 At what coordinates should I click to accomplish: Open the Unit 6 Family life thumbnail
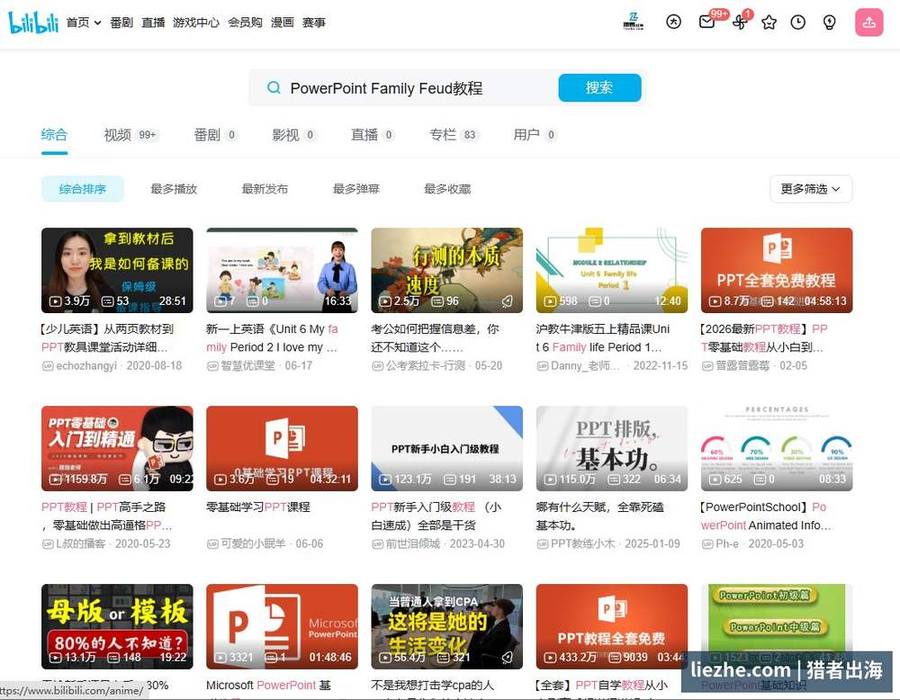pyautogui.click(x=612, y=270)
